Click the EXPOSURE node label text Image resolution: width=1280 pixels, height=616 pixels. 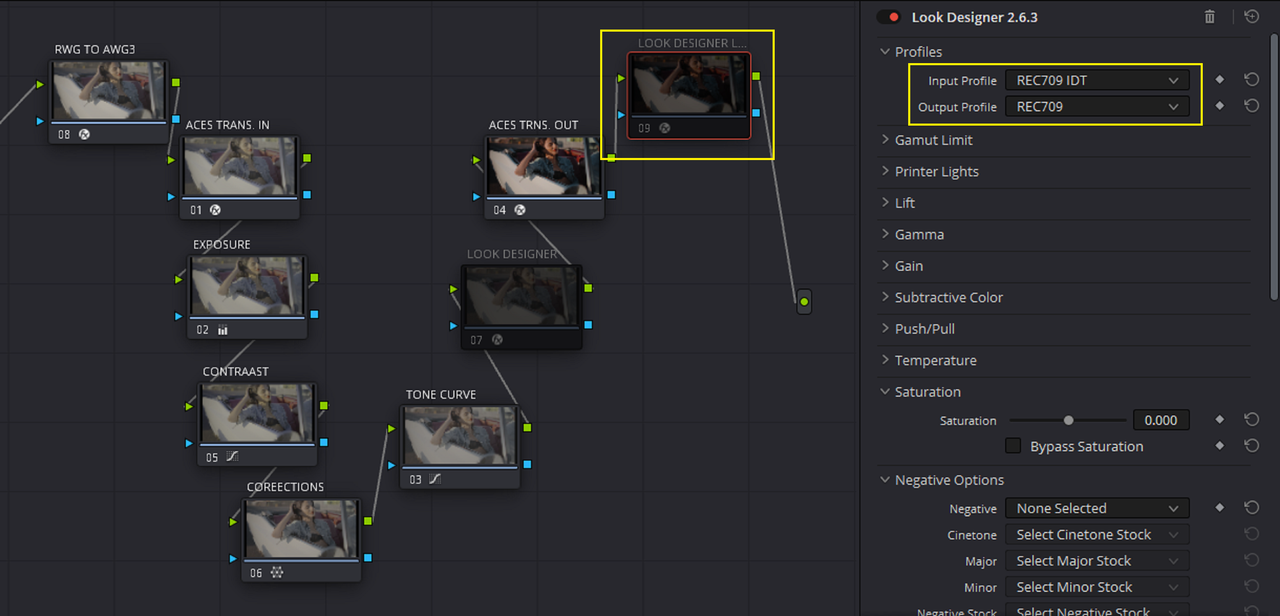pos(222,245)
